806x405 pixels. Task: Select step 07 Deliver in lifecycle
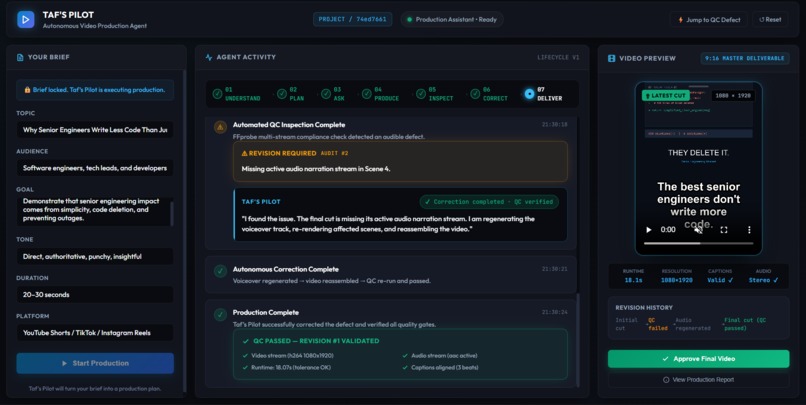click(x=543, y=94)
